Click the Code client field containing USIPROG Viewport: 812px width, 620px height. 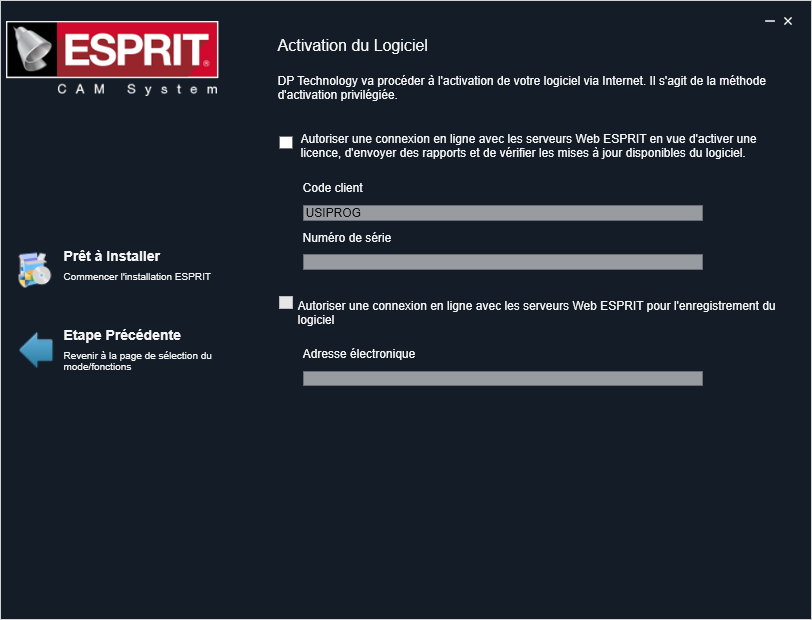tap(502, 213)
